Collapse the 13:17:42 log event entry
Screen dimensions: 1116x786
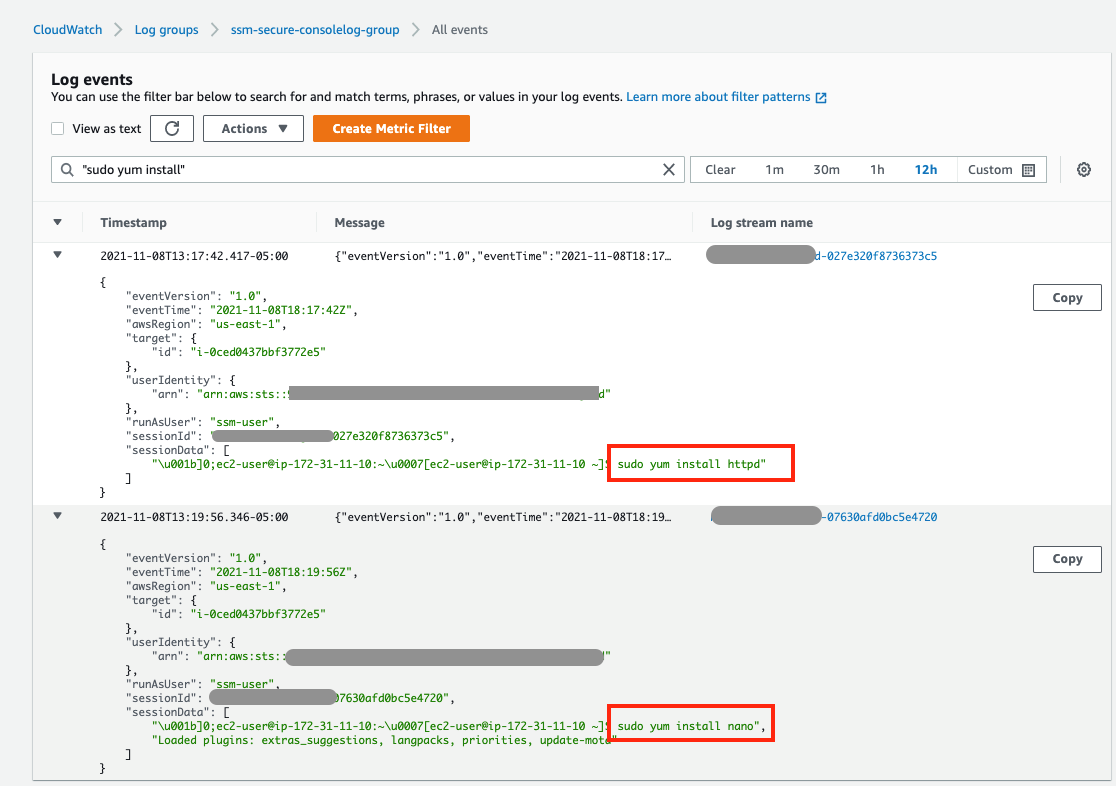(57, 254)
